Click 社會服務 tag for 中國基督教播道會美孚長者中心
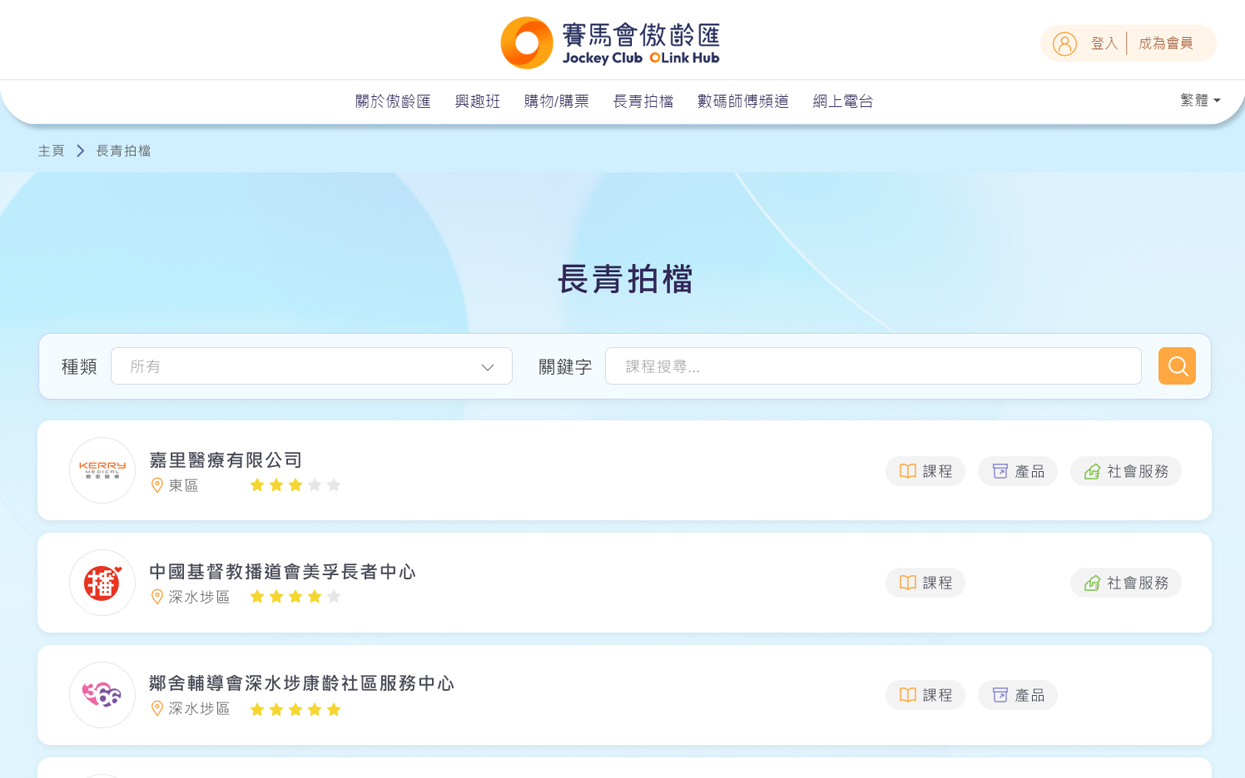Image resolution: width=1245 pixels, height=778 pixels. point(1125,583)
